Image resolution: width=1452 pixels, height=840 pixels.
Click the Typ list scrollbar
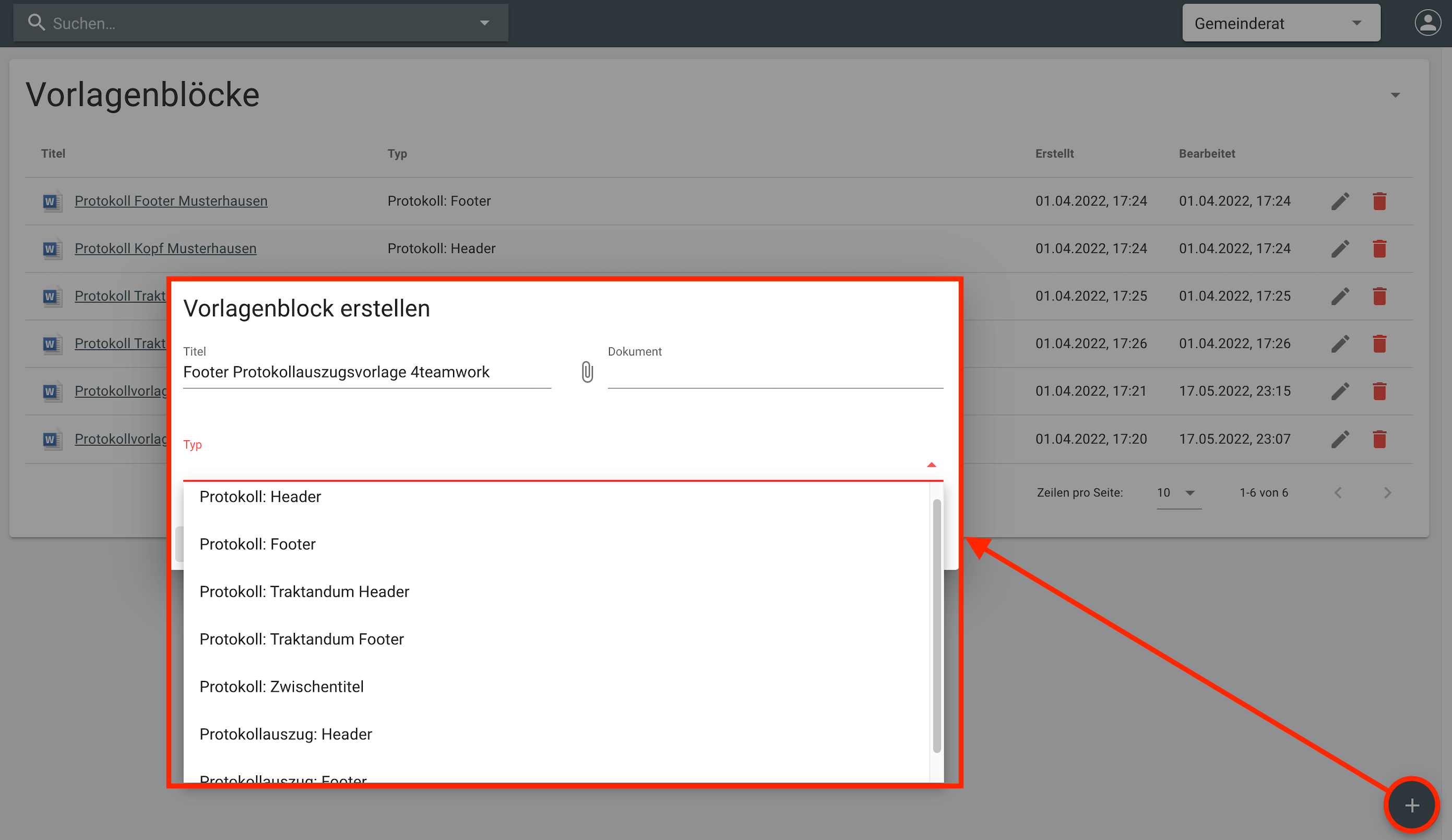coord(936,625)
